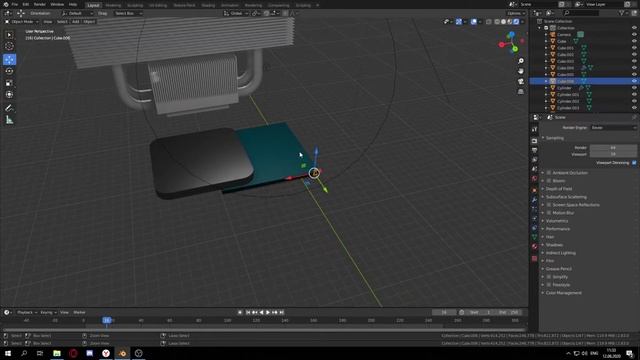Expand the Sampling panel

554,138
